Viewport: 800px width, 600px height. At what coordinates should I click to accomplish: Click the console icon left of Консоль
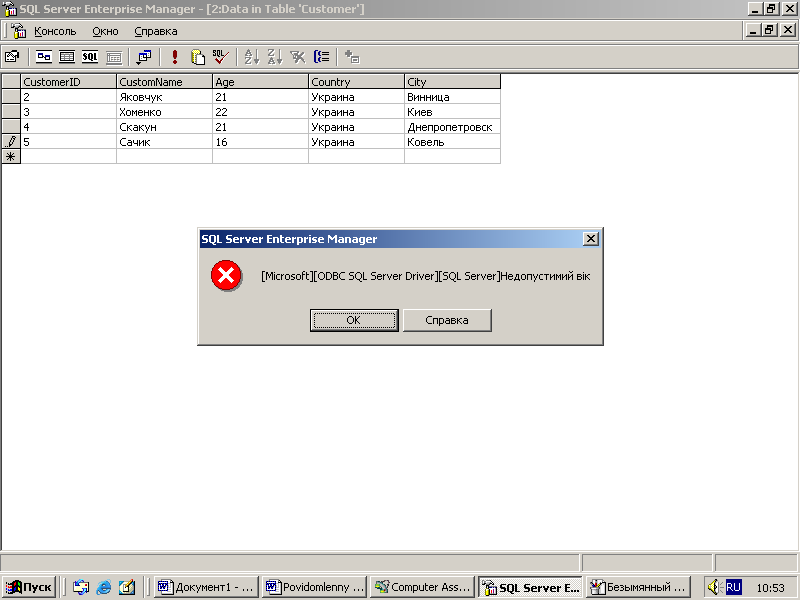18,31
